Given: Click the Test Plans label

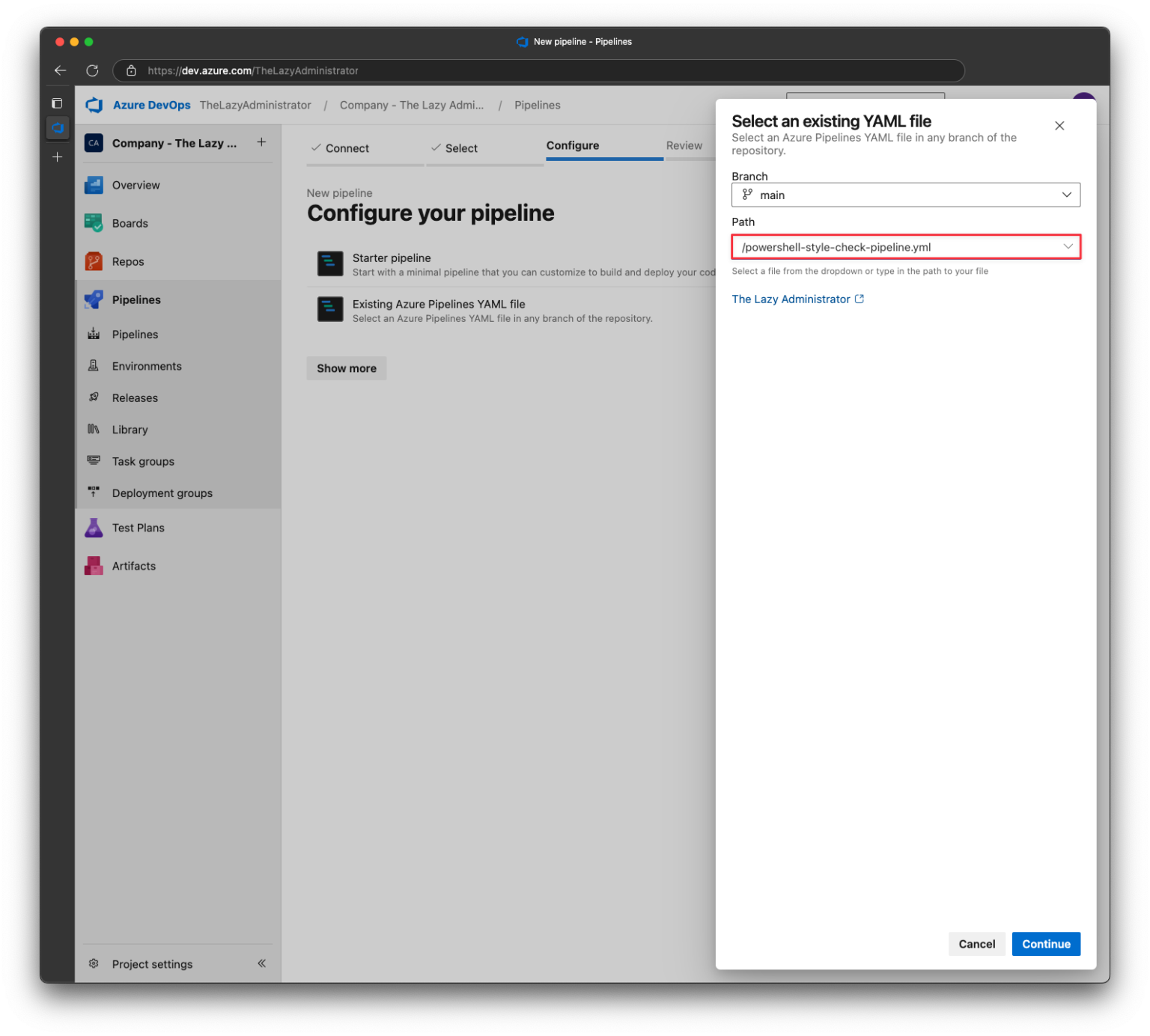Looking at the screenshot, I should [139, 528].
